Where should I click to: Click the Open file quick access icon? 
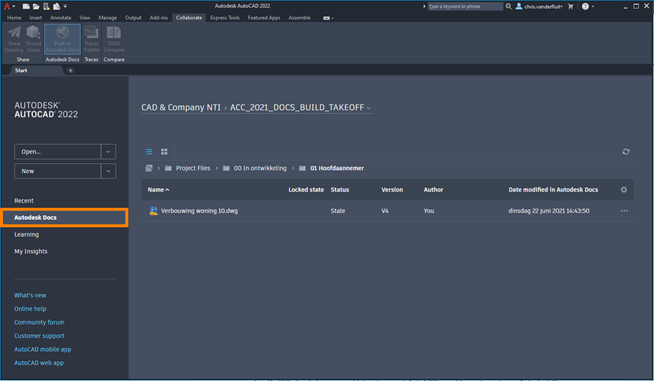[x=36, y=6]
